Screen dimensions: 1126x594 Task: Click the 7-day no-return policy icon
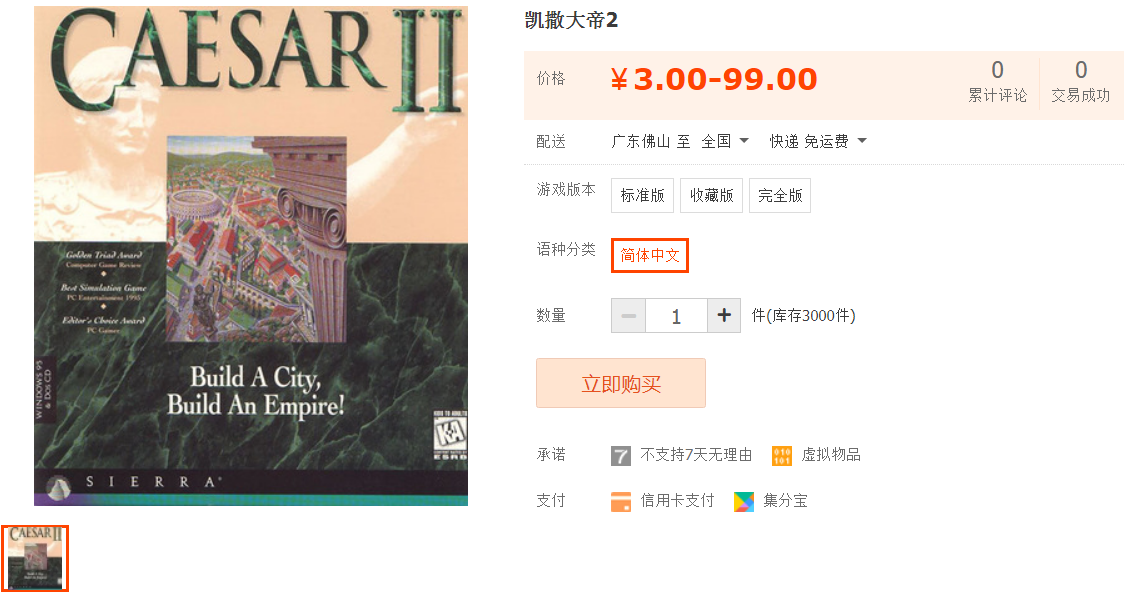[620, 455]
